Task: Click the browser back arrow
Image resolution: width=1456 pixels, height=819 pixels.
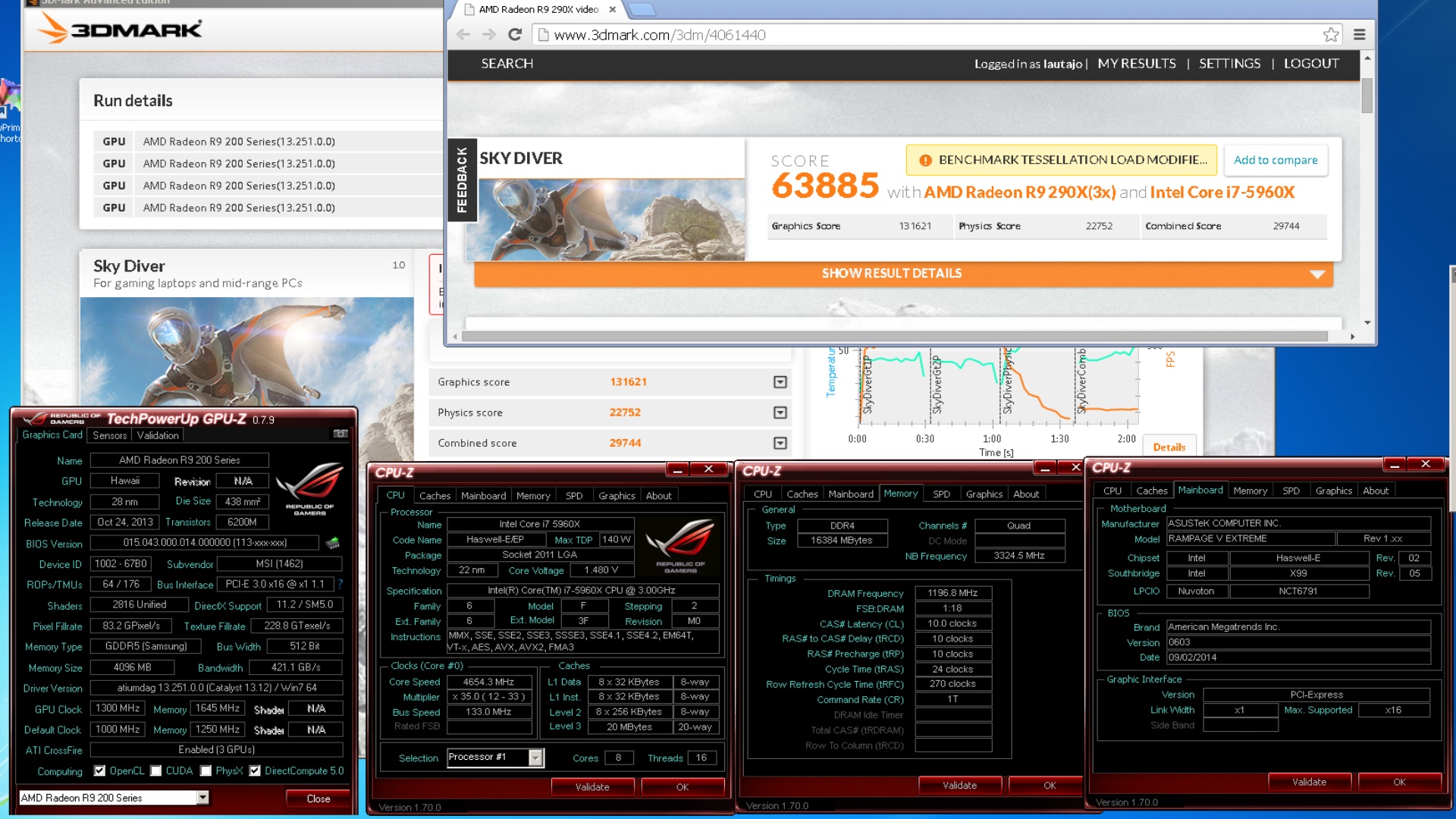Action: pyautogui.click(x=463, y=35)
